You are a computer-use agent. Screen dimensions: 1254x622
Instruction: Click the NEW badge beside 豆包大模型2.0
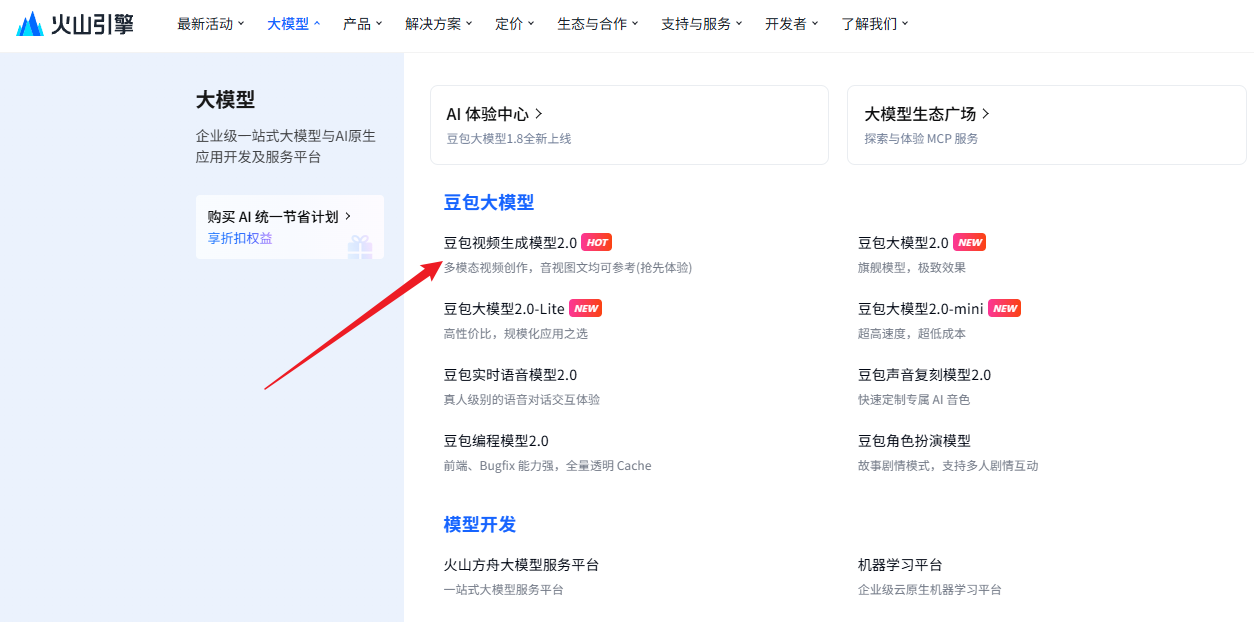tap(970, 243)
